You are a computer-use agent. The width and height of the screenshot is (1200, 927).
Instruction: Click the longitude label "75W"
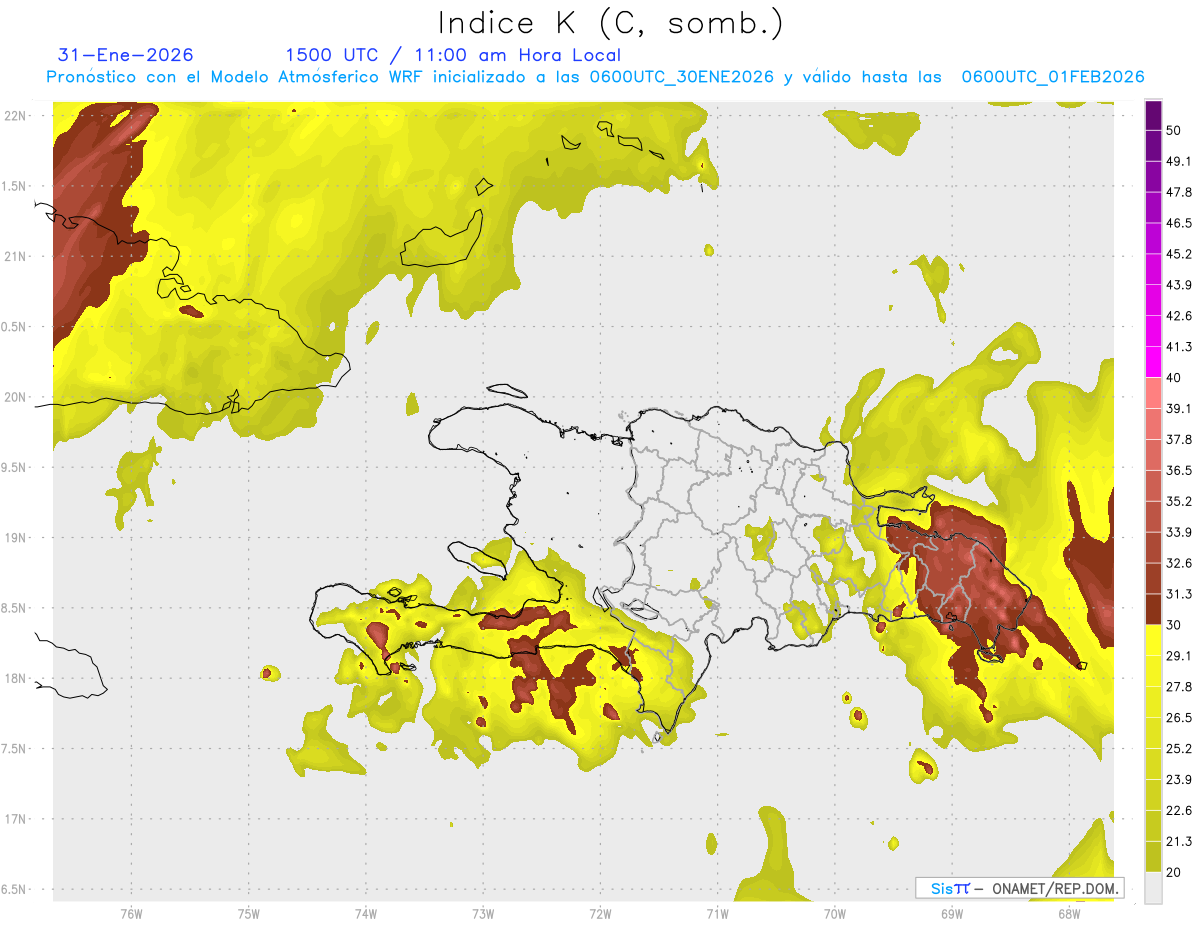(249, 914)
